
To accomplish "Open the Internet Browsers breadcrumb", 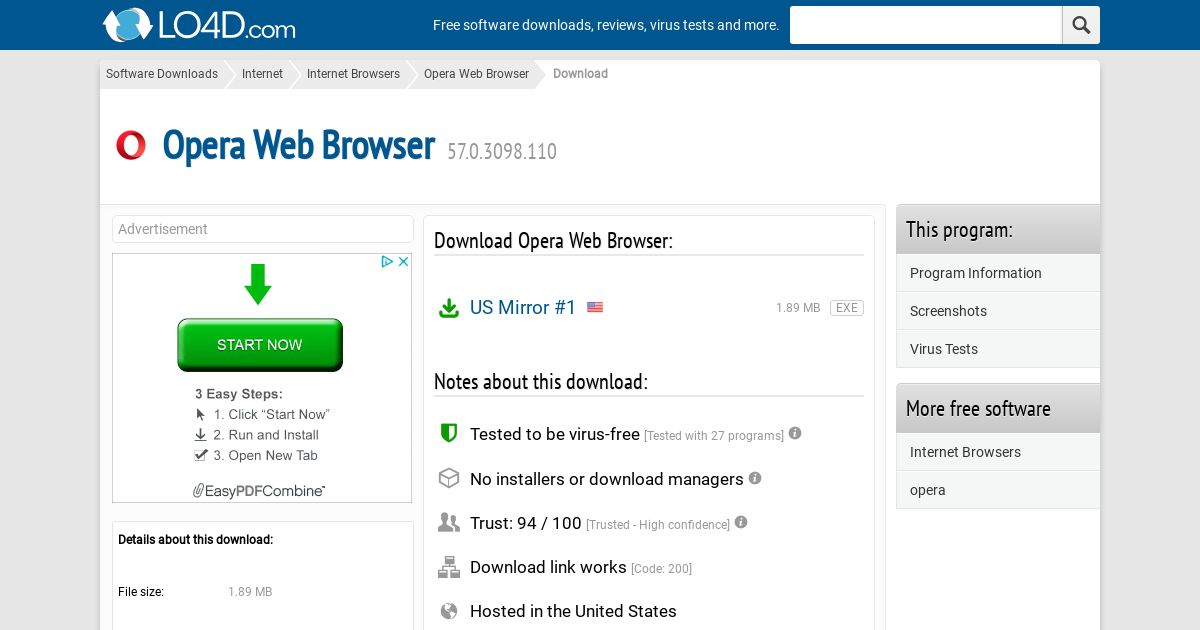I will 353,74.
